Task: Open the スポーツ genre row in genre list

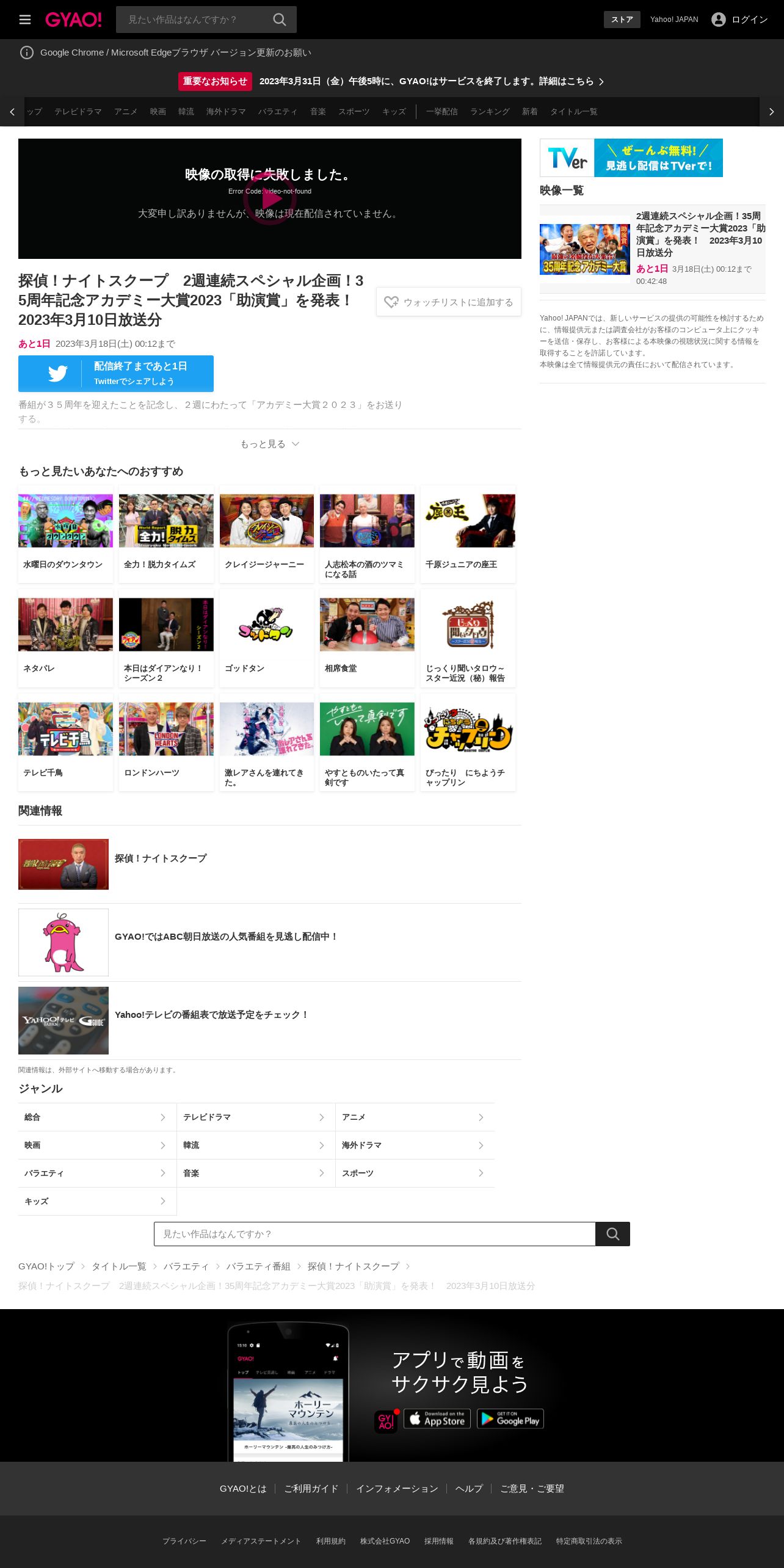Action: (415, 1173)
